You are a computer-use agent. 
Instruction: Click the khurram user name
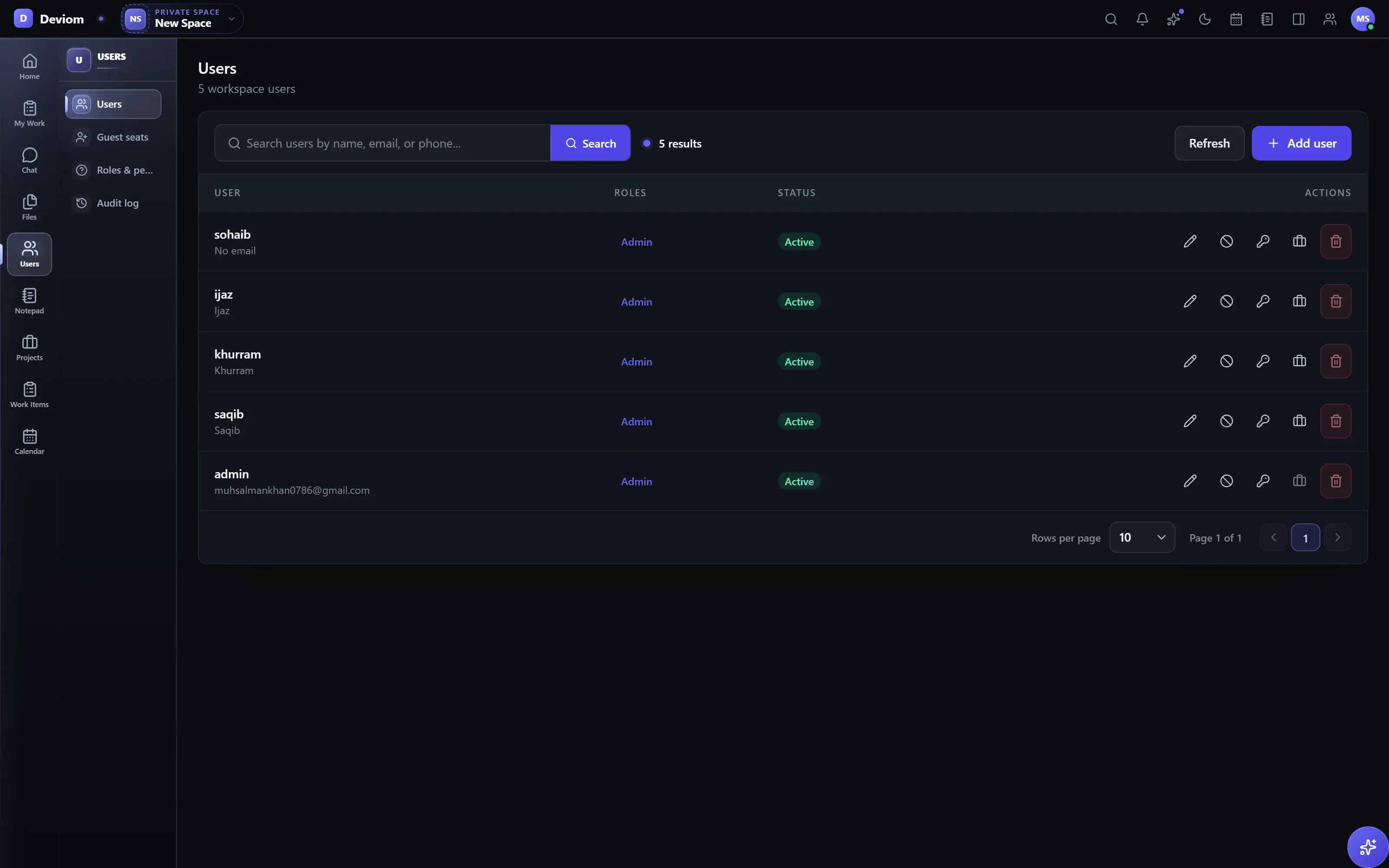click(237, 354)
